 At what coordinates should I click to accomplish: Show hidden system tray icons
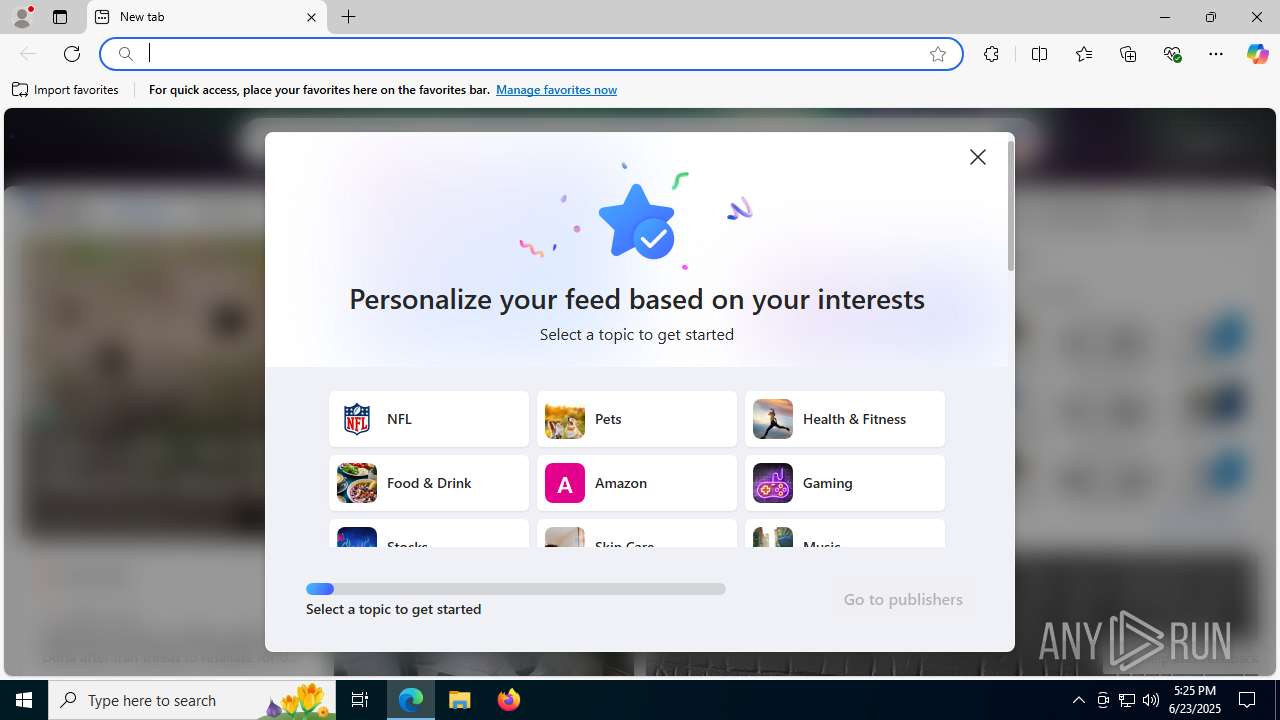coord(1078,700)
